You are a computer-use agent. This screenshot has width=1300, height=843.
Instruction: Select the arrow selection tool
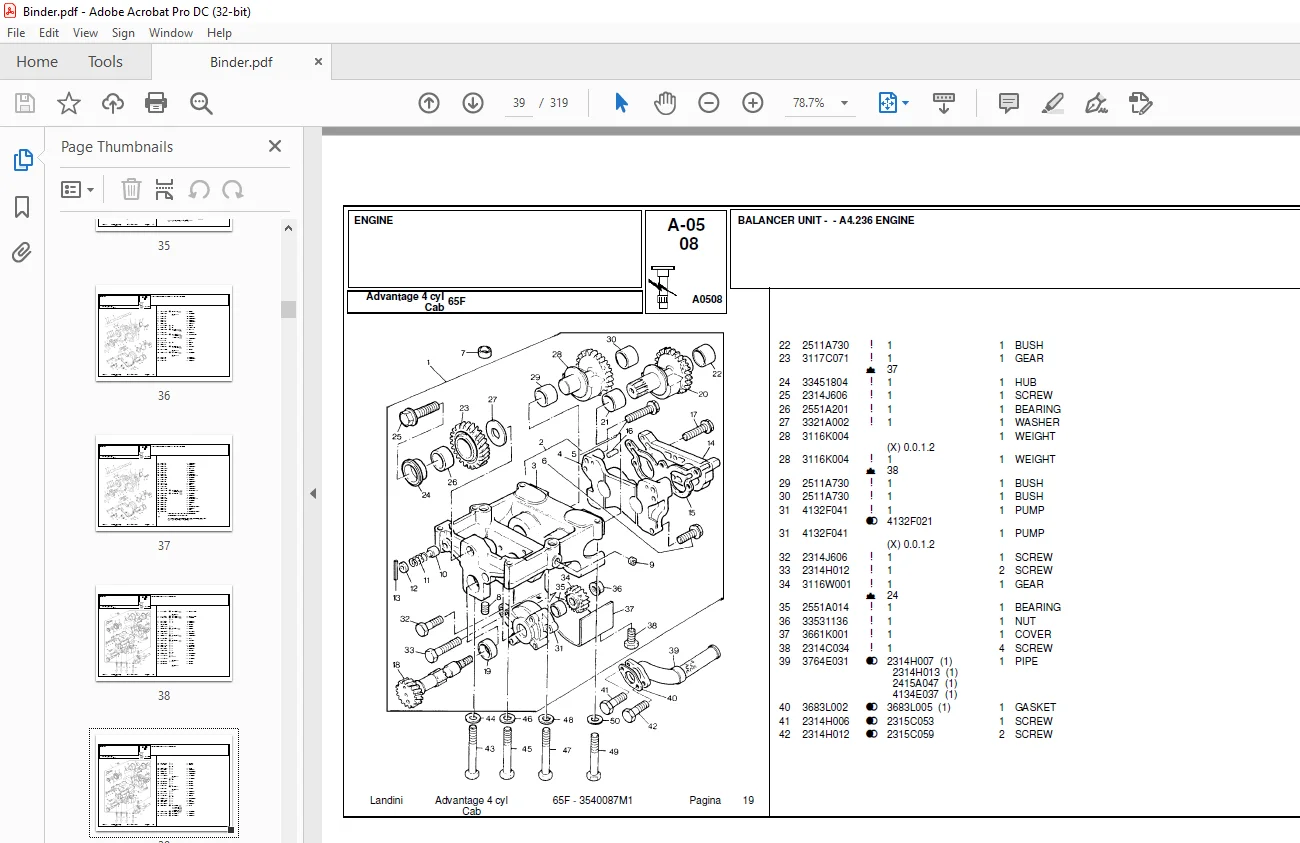click(x=621, y=103)
